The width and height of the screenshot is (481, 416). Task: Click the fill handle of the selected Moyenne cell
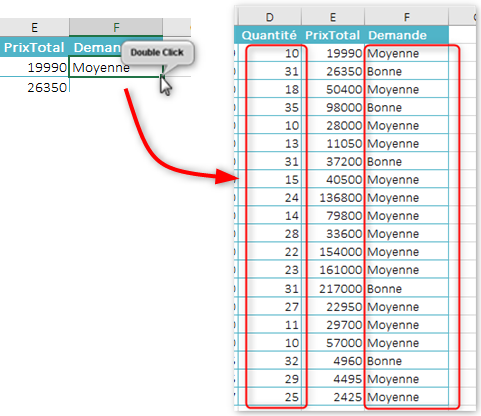click(x=162, y=76)
